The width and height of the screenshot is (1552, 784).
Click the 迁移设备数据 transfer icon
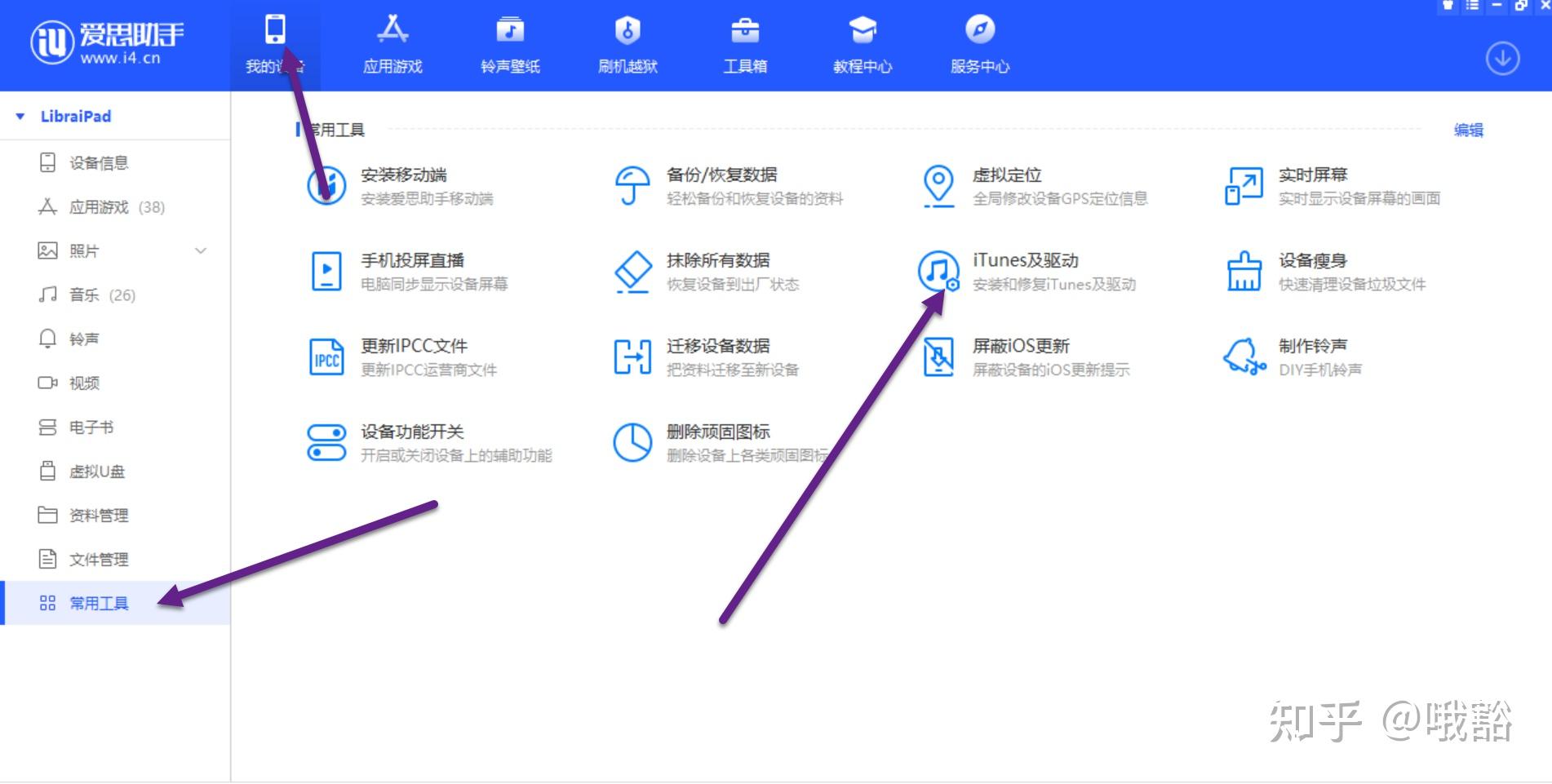[x=632, y=357]
